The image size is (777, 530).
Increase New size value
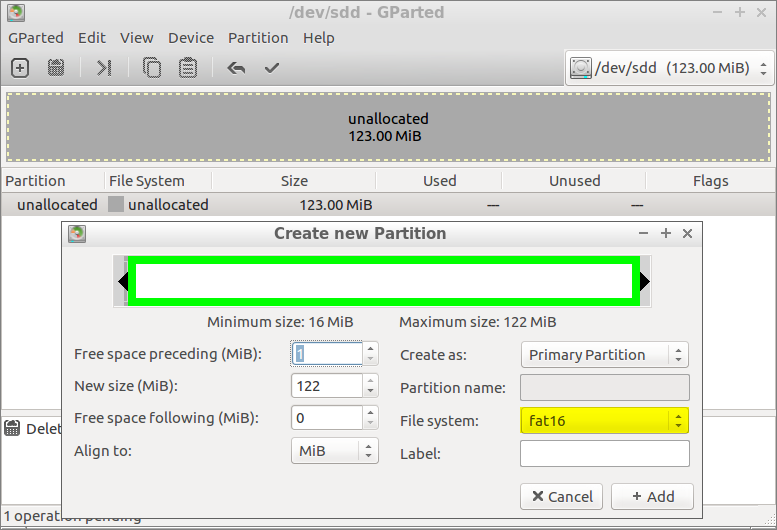point(370,380)
